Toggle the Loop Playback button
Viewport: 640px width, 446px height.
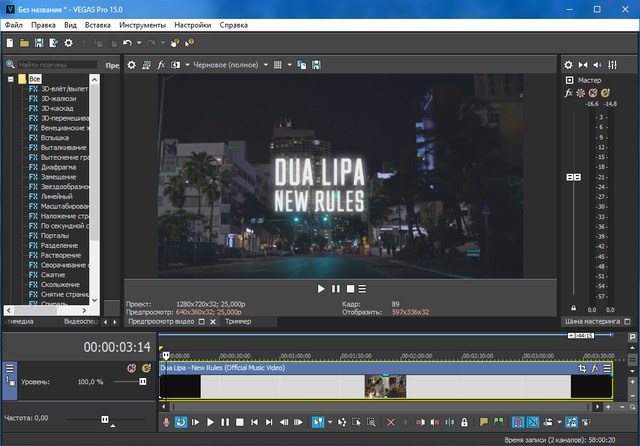point(181,422)
